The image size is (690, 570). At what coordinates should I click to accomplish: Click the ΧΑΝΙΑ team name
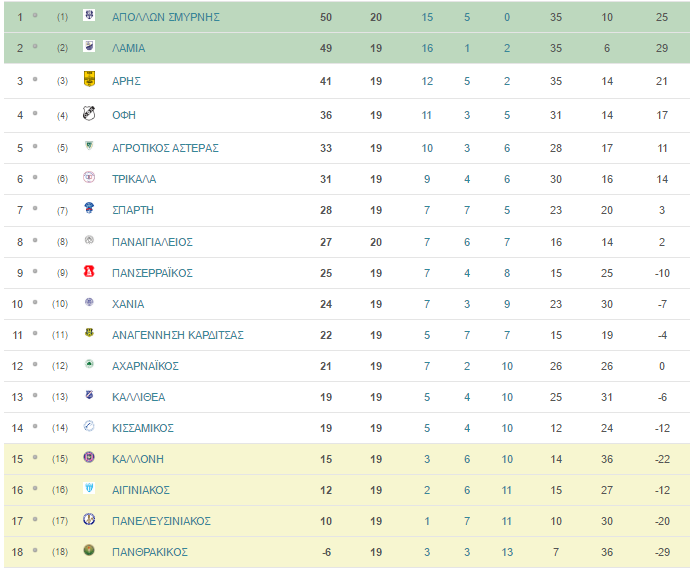[x=128, y=304]
